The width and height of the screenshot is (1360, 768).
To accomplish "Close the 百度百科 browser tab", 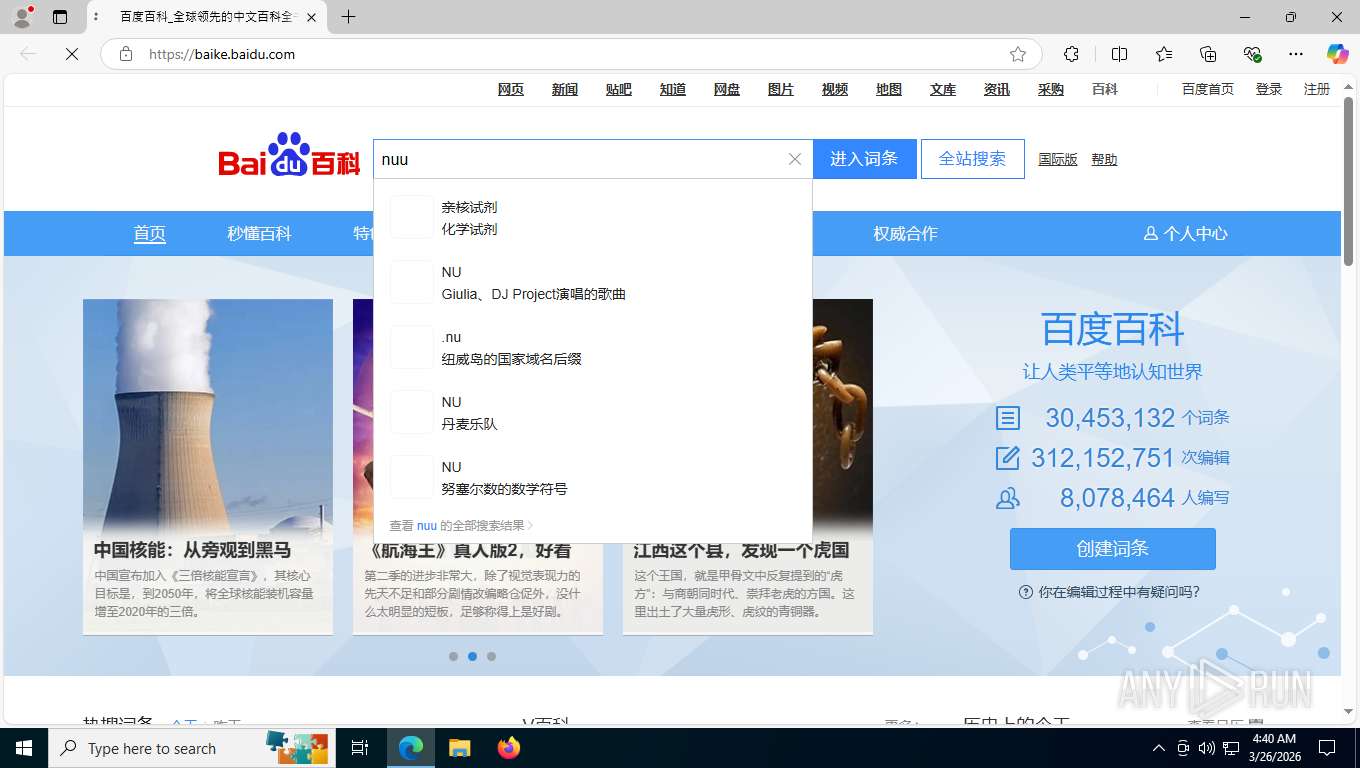I will tap(311, 17).
